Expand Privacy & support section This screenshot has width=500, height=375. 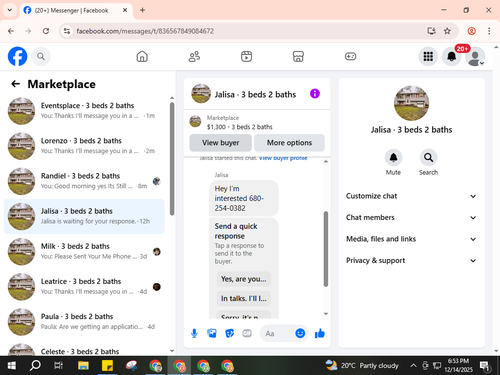[x=411, y=260]
